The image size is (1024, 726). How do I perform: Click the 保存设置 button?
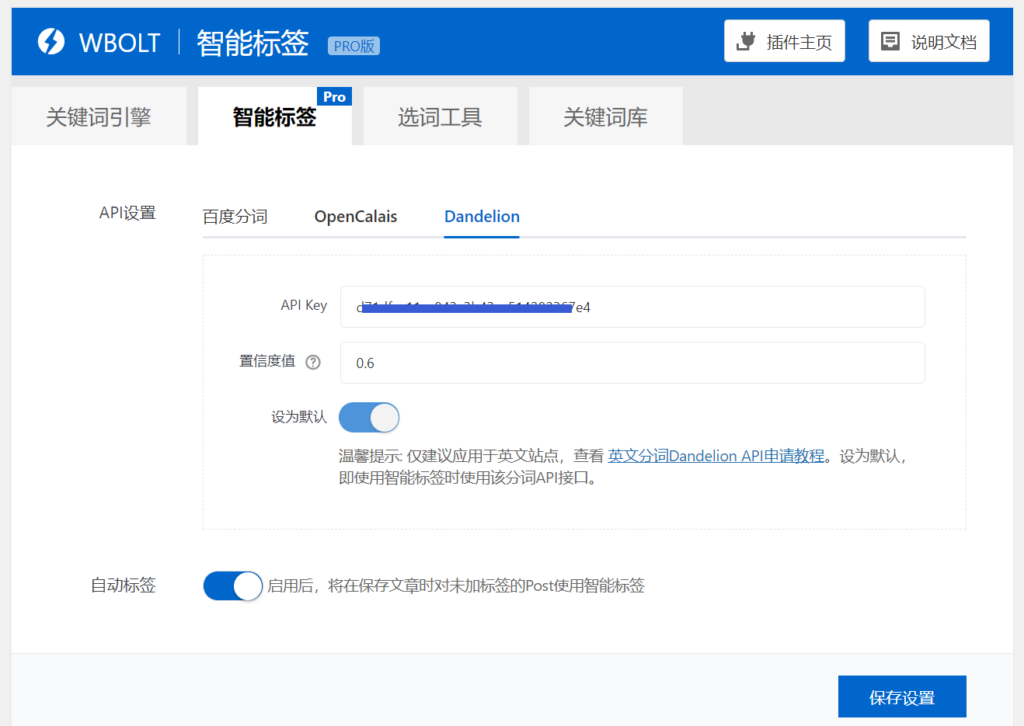[901, 696]
